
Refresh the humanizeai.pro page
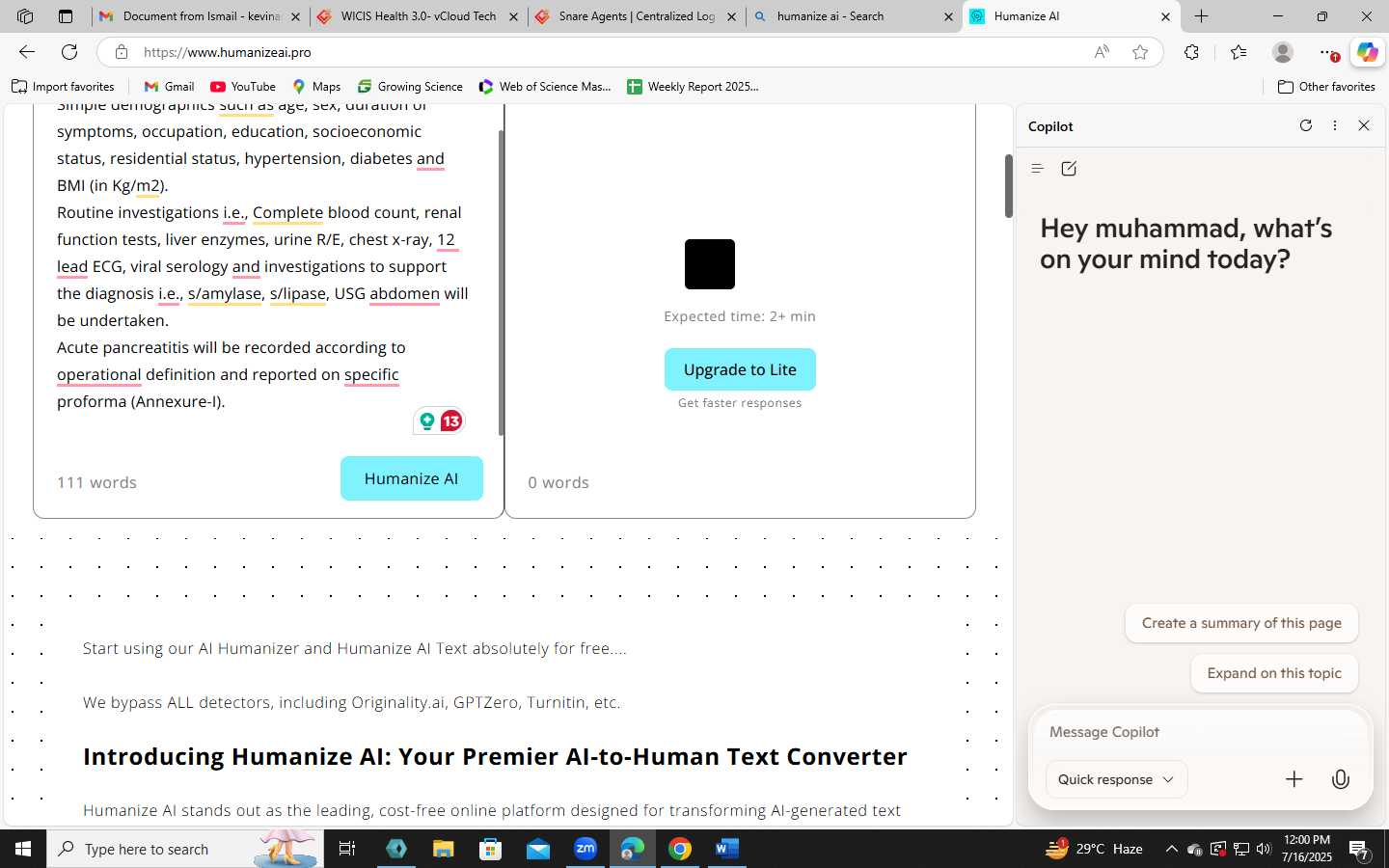click(x=69, y=52)
